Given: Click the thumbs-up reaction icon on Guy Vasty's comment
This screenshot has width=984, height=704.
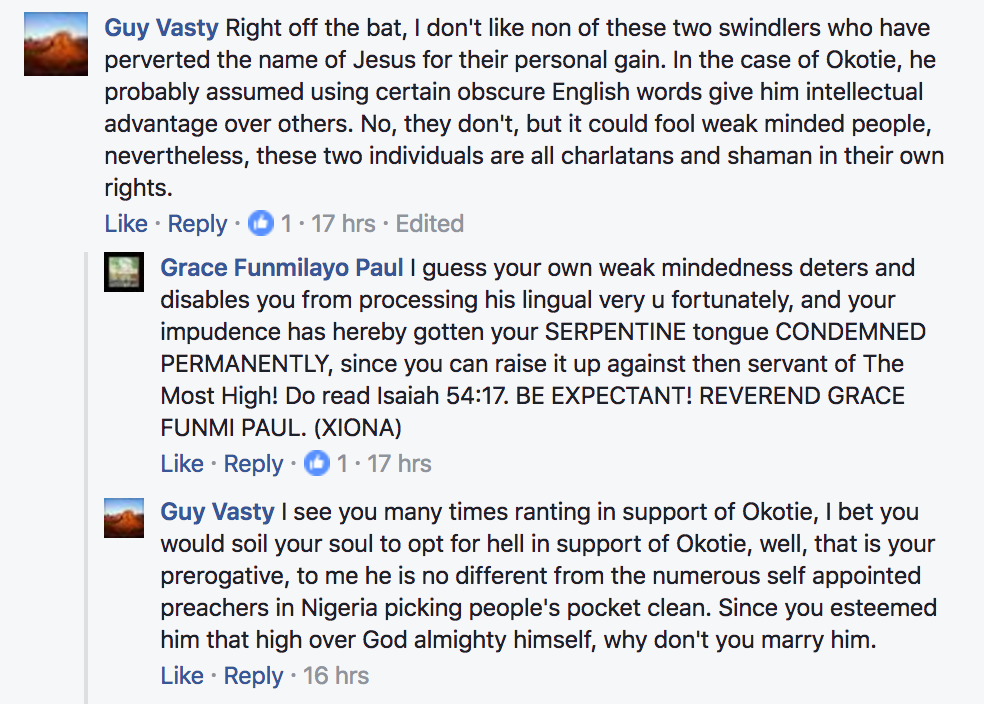Looking at the screenshot, I should click(x=261, y=224).
